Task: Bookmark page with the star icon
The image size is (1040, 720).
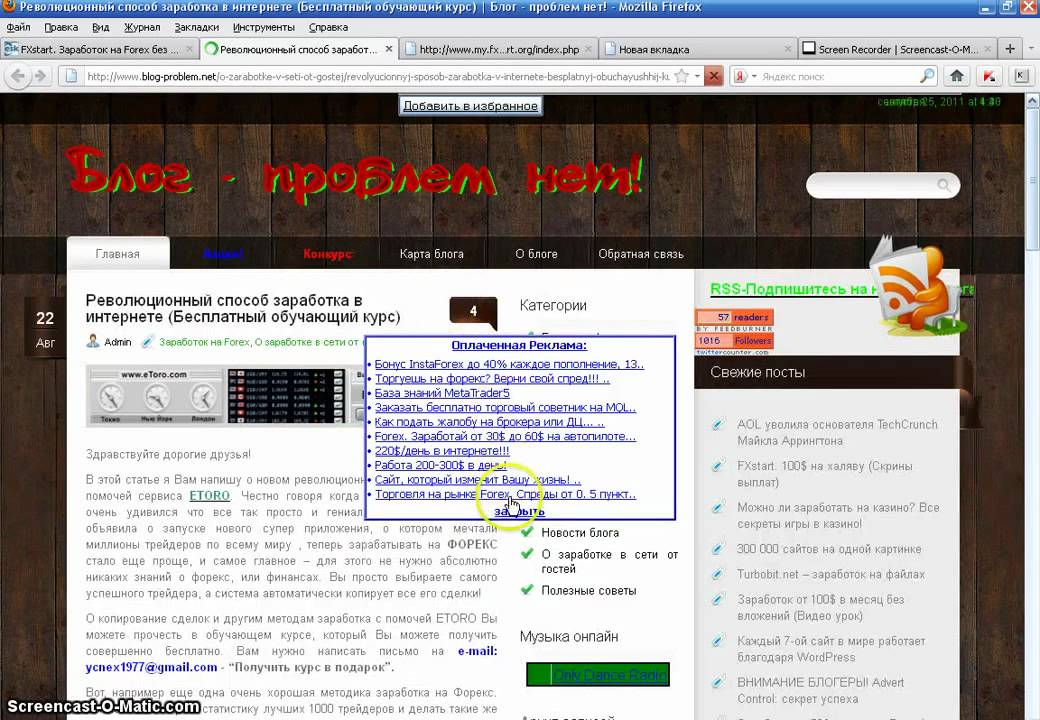Action: 681,76
